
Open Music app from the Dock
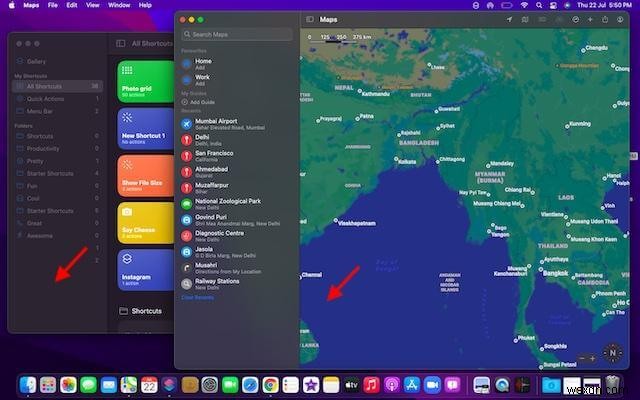(371, 385)
